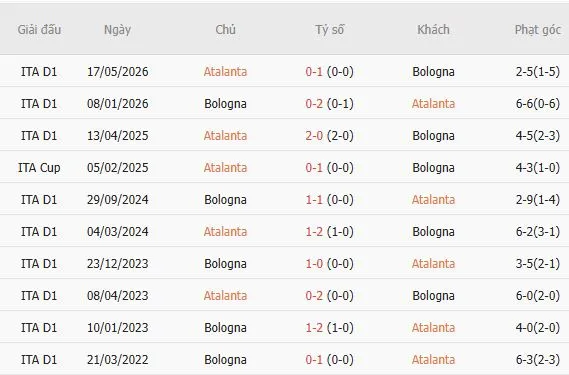Open Atalanta home team on 08/04/2023
Screen dimensions: 569x375
pyautogui.click(x=225, y=295)
